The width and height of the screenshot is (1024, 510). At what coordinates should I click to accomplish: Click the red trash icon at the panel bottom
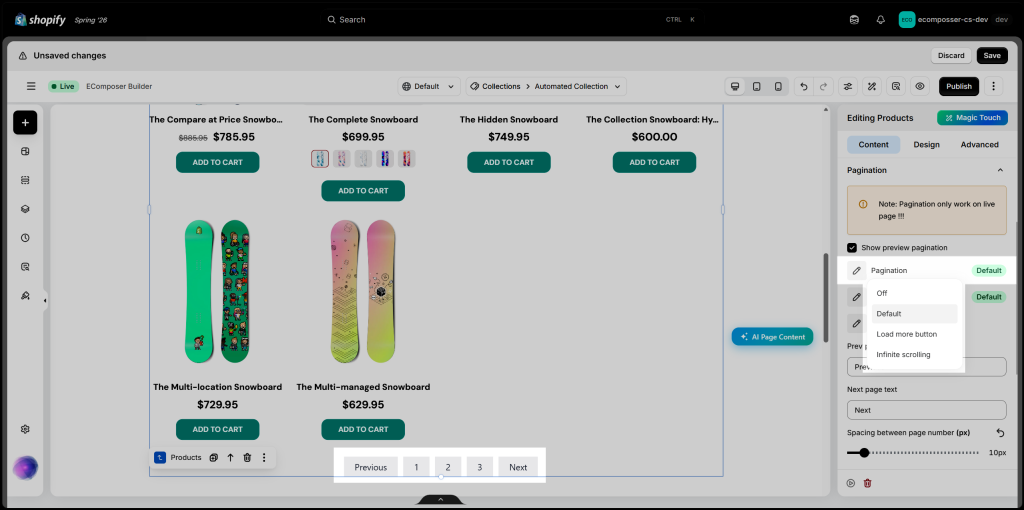pos(867,483)
